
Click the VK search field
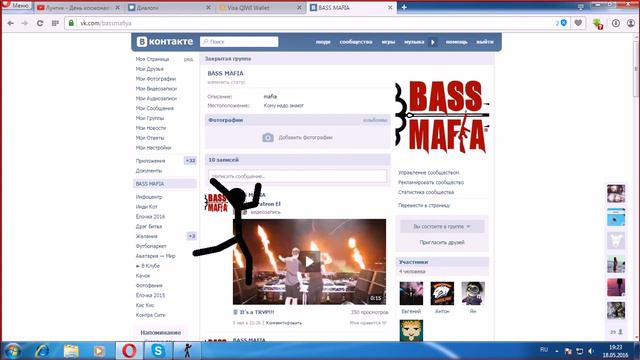click(x=239, y=42)
